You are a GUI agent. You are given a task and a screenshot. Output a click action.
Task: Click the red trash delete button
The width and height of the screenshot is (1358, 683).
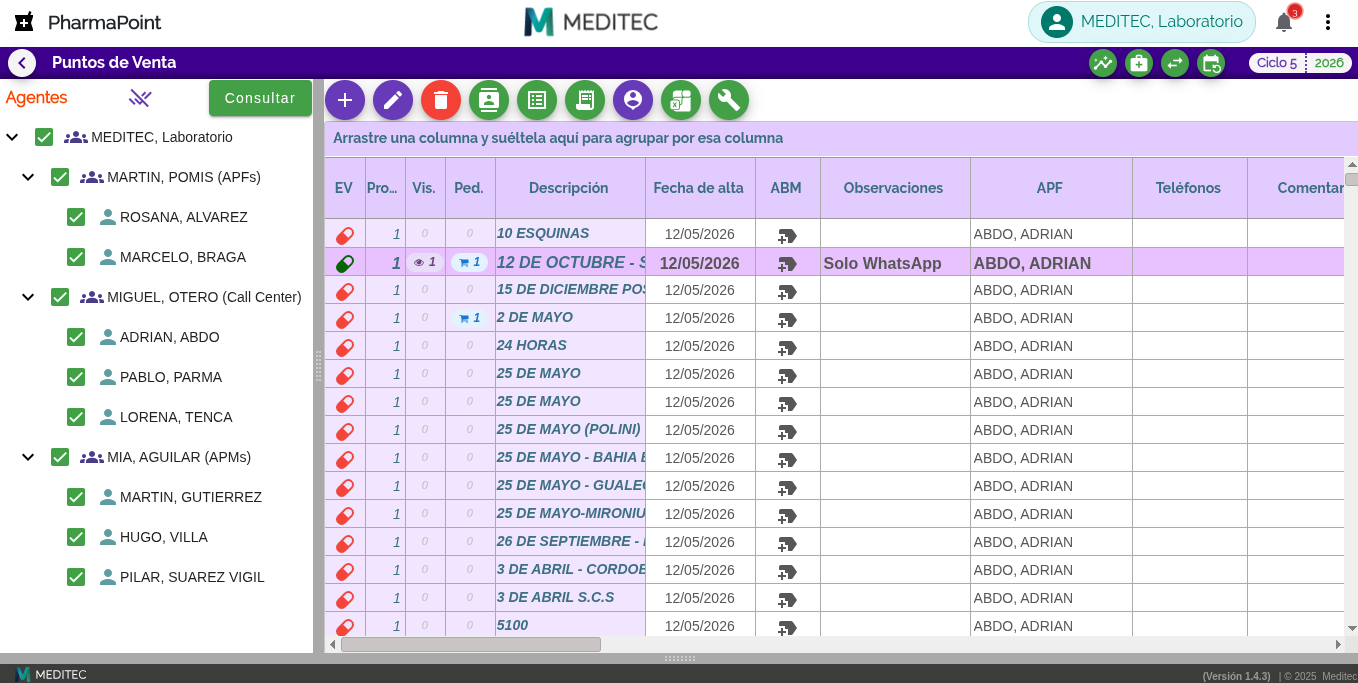click(x=441, y=100)
